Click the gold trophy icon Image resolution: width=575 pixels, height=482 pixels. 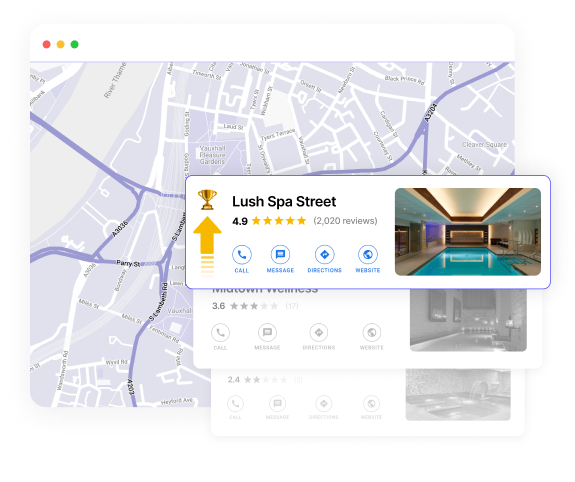click(207, 200)
